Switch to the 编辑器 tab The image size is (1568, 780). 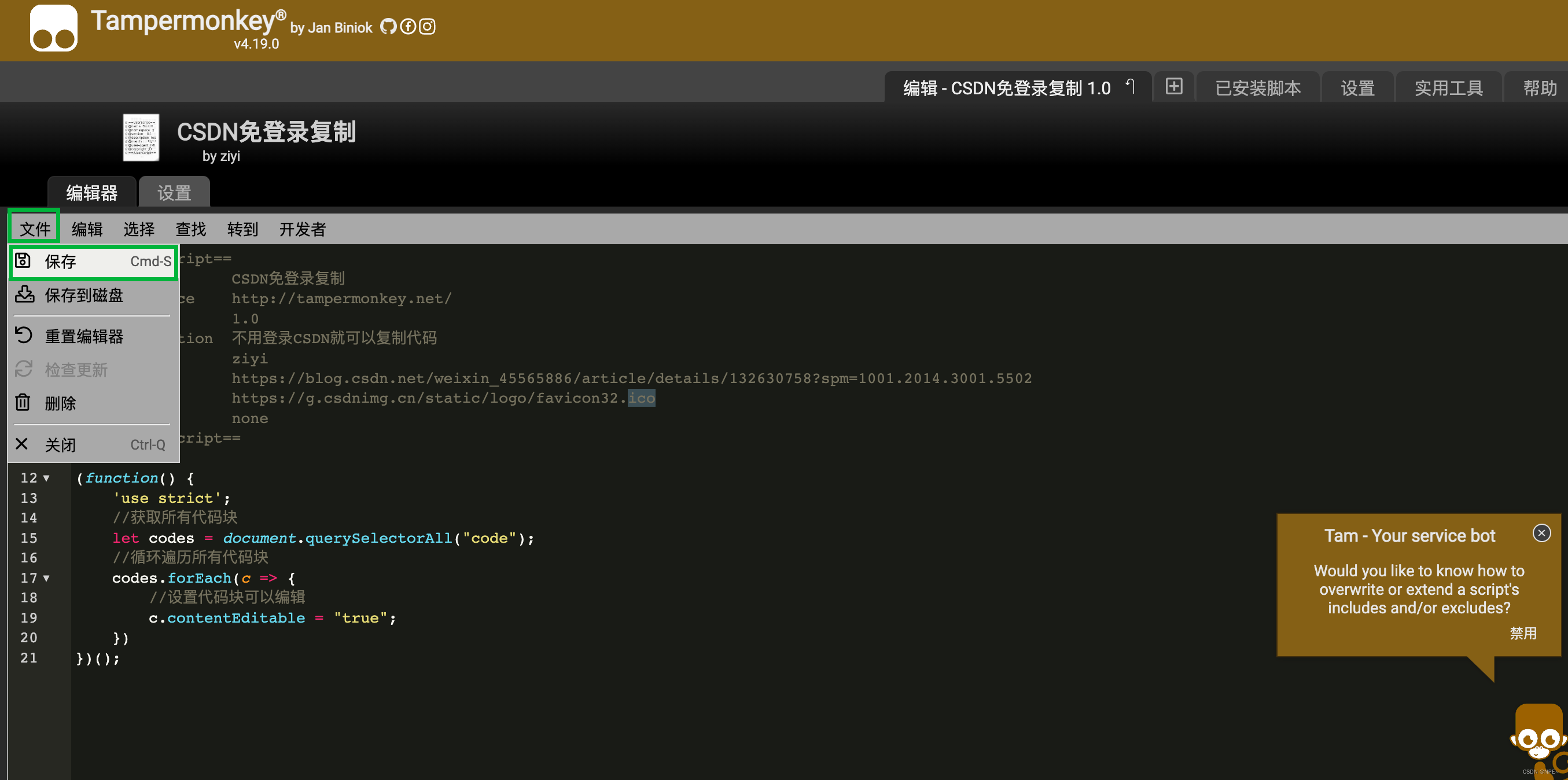pyautogui.click(x=92, y=193)
